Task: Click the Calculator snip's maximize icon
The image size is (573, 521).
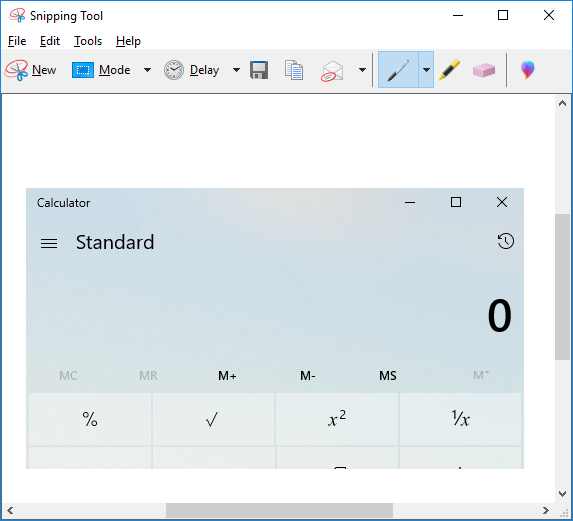Action: pos(456,202)
